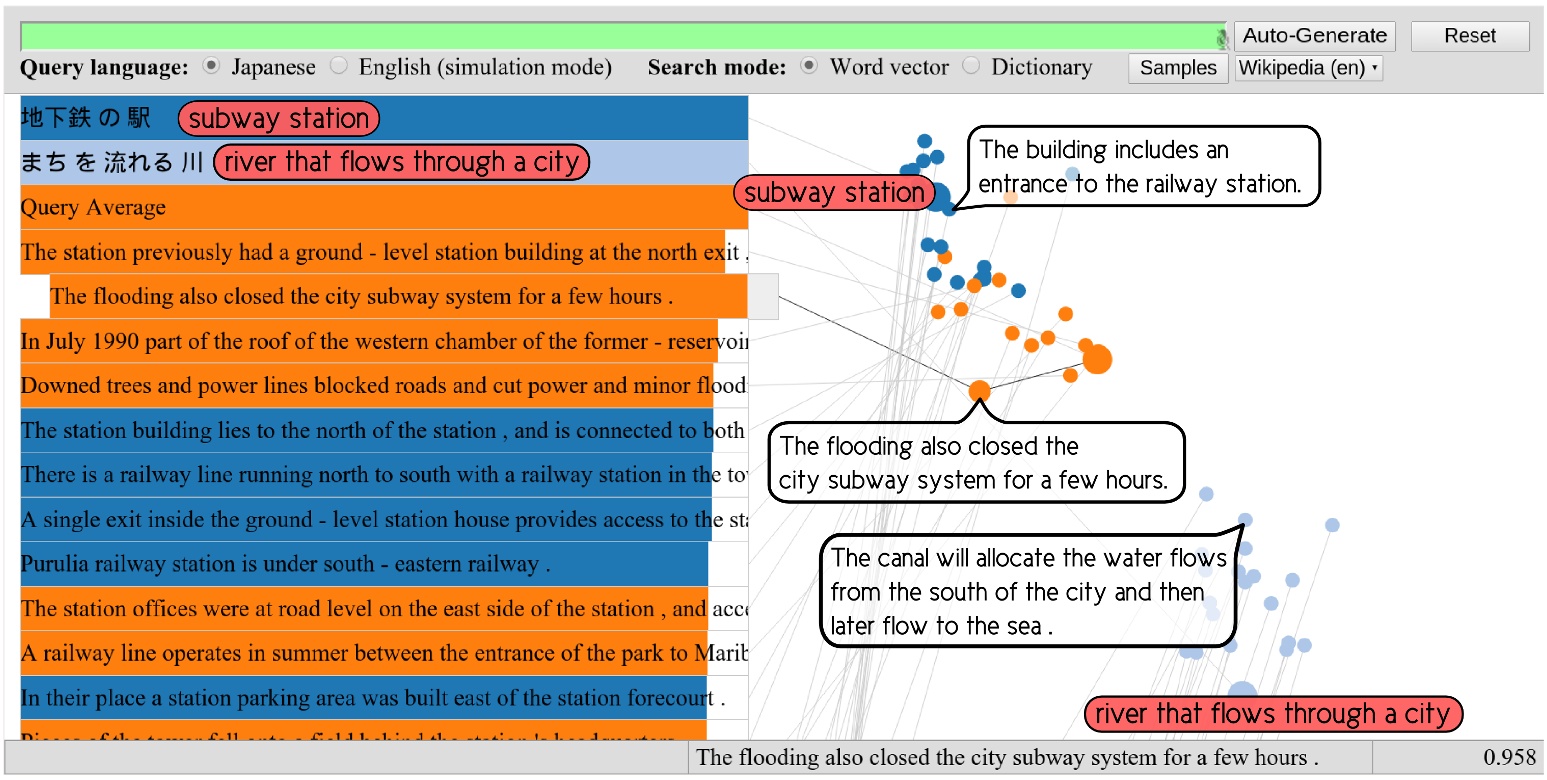Click the Auto-Generate button

[x=1314, y=34]
